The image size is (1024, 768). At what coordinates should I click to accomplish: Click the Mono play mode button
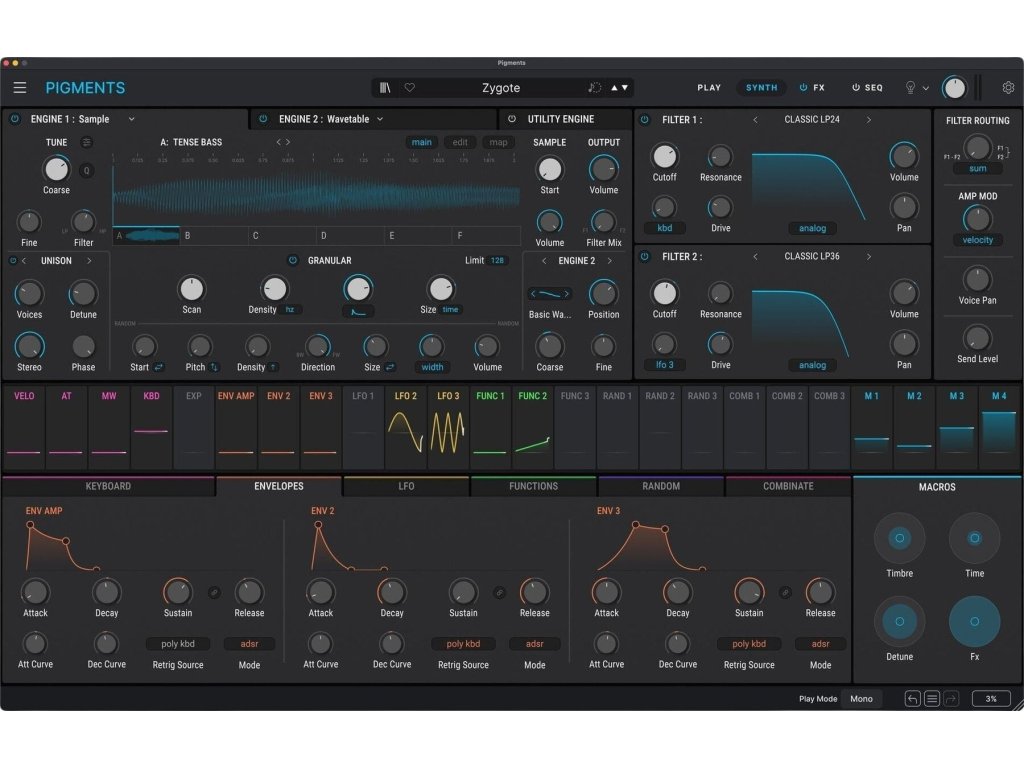pos(861,699)
